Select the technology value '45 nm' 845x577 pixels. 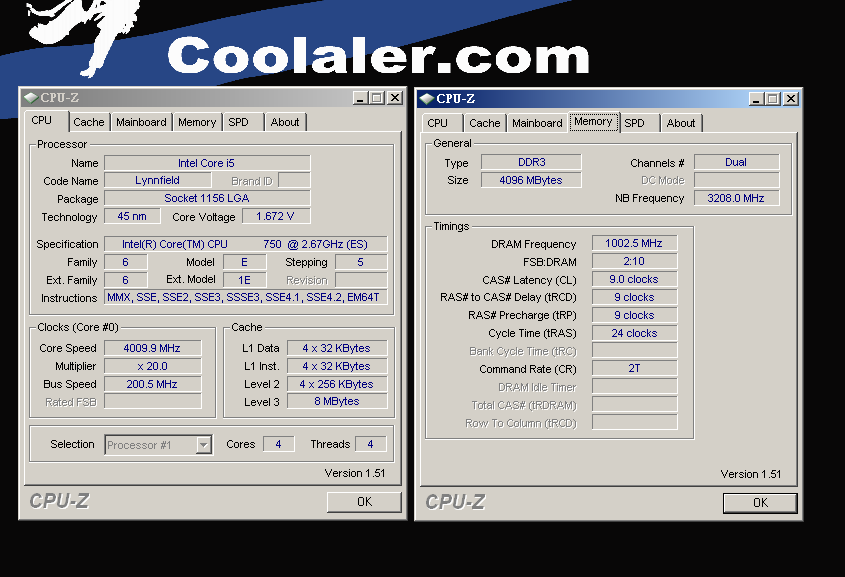(x=132, y=216)
